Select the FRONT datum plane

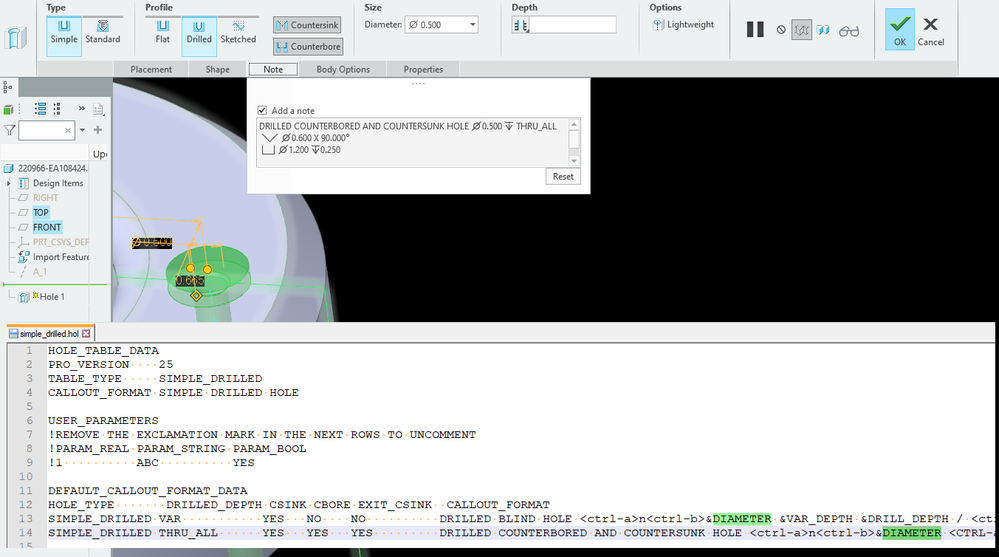(47, 227)
